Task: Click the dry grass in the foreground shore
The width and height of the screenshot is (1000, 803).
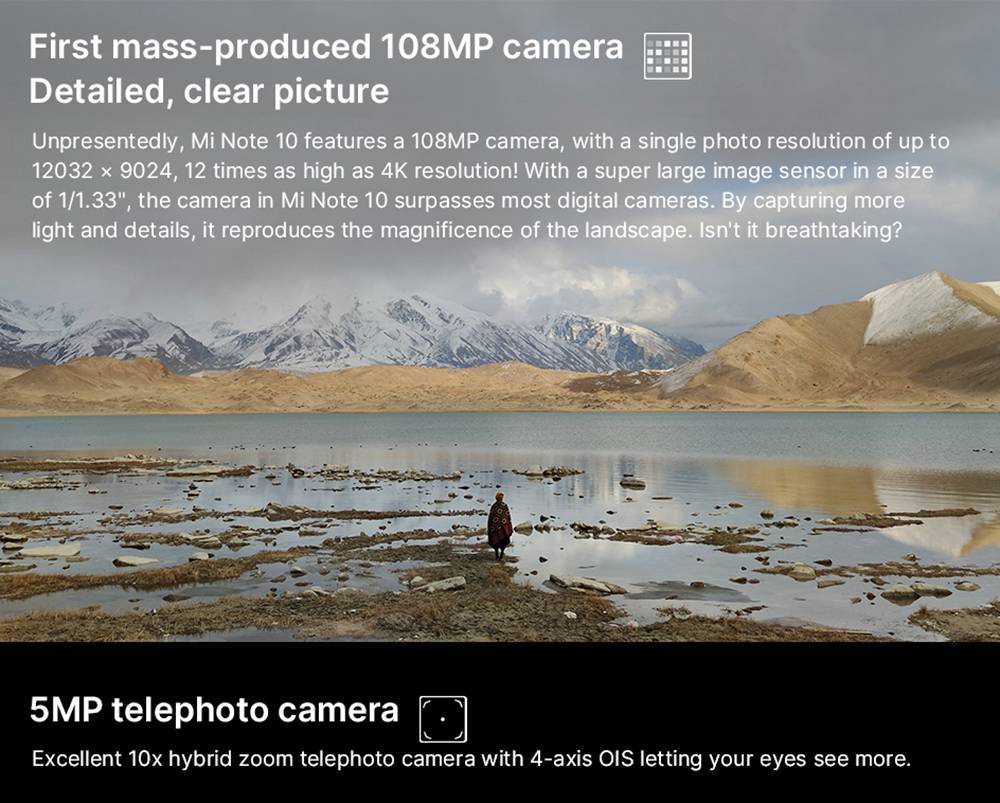Action: click(319, 612)
